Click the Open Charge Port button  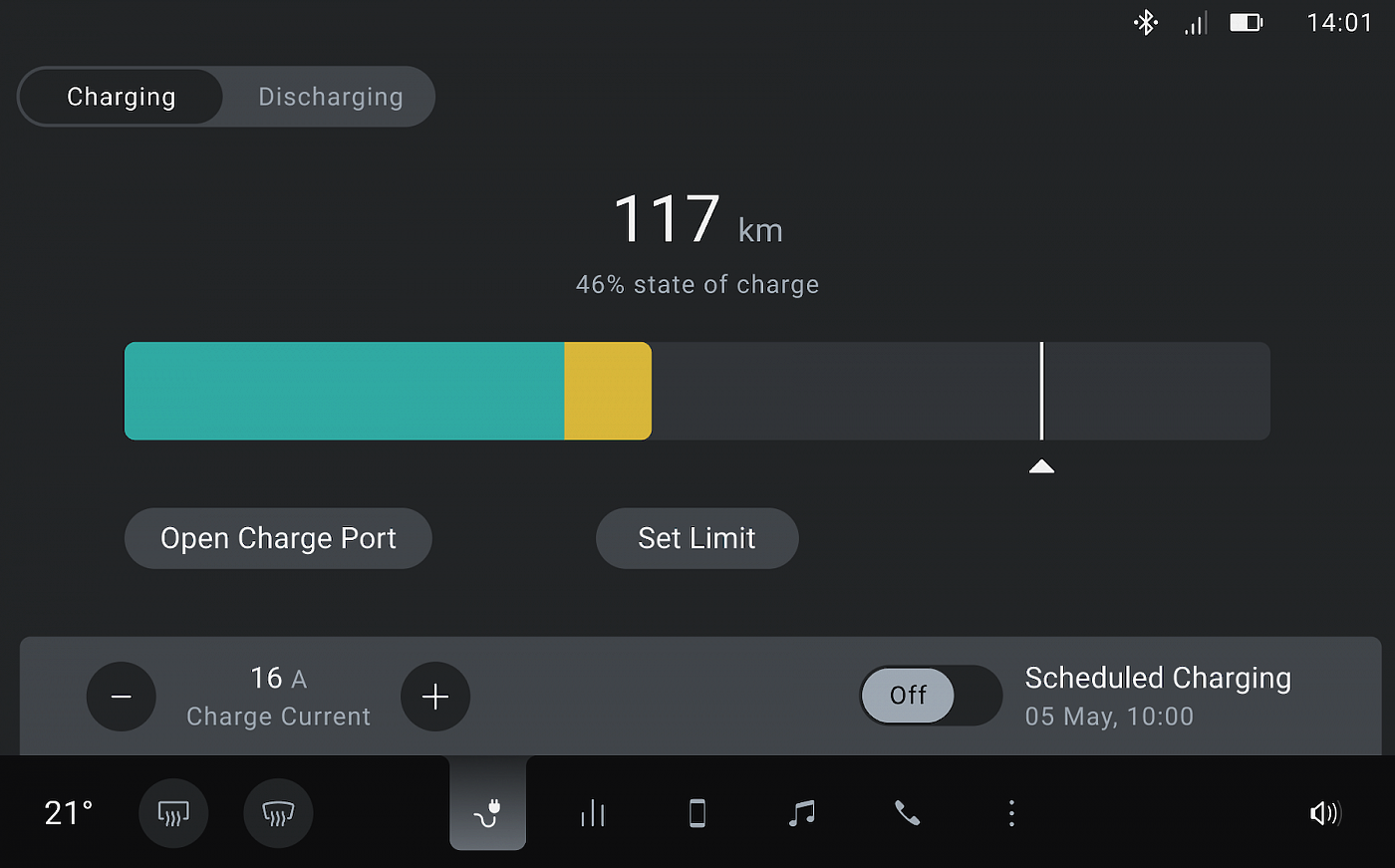click(278, 538)
